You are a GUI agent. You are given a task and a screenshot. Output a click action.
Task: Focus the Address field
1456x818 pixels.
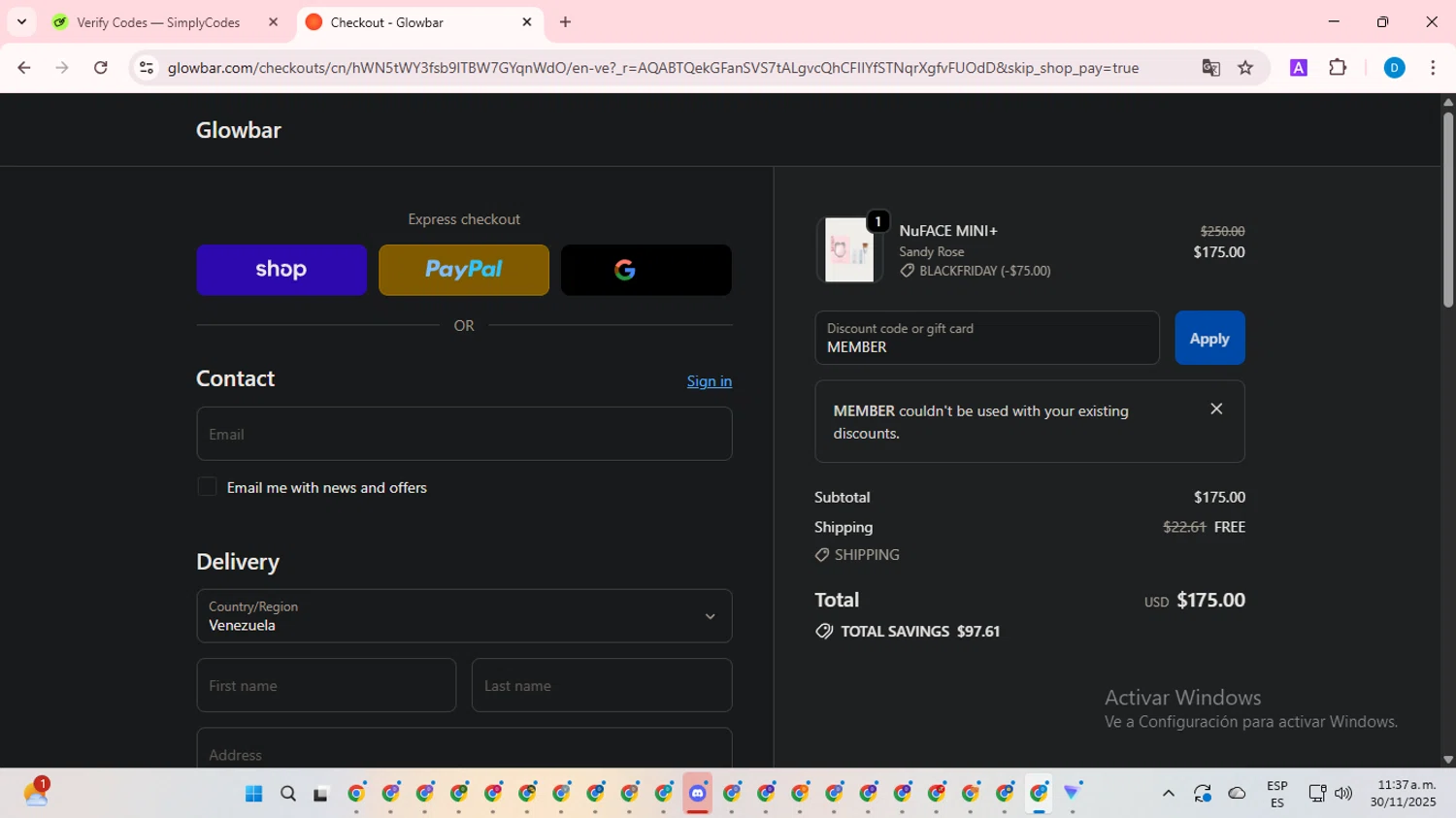click(x=464, y=748)
